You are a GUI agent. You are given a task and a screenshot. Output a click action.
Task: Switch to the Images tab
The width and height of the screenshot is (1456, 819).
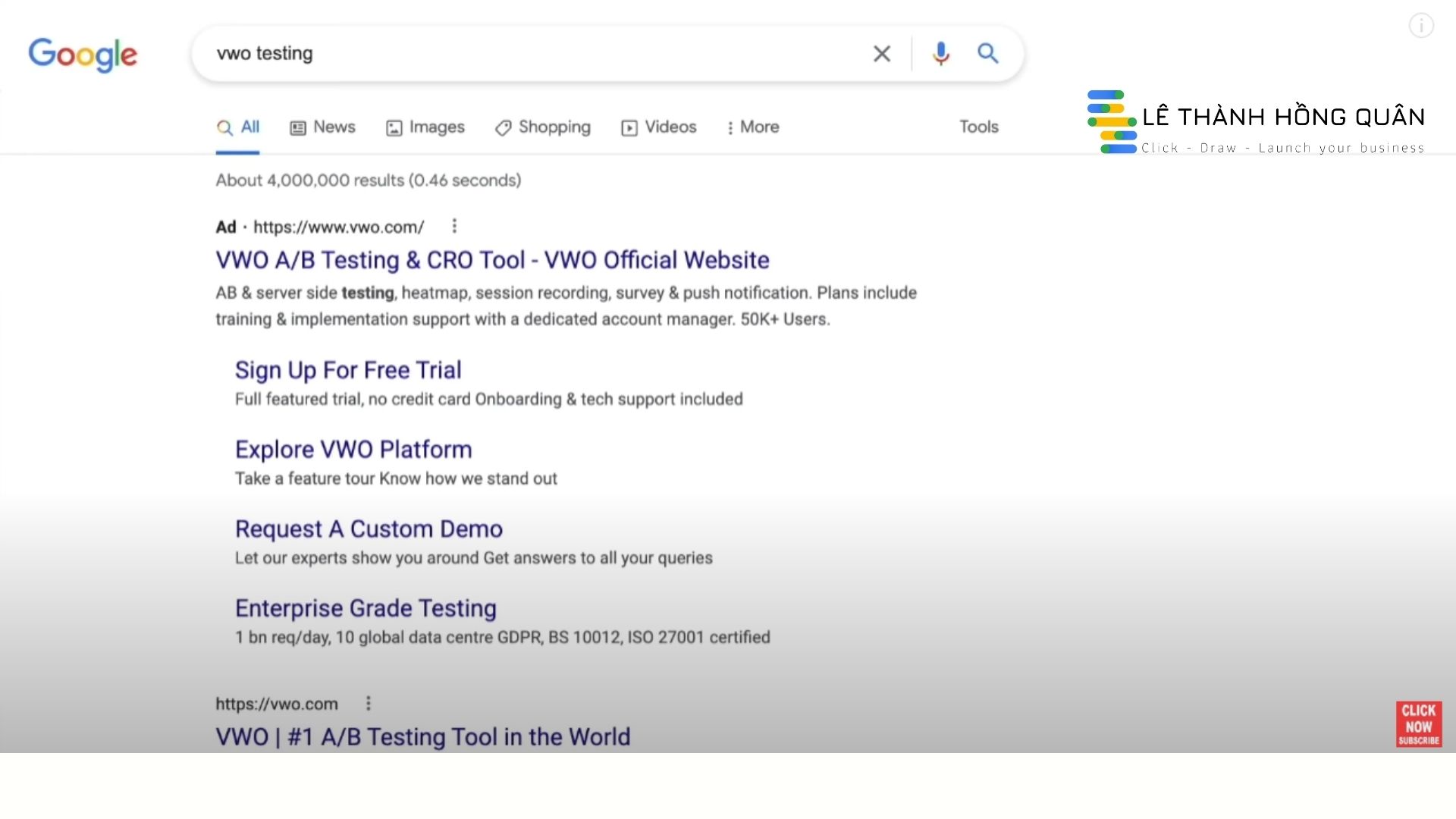pos(425,127)
